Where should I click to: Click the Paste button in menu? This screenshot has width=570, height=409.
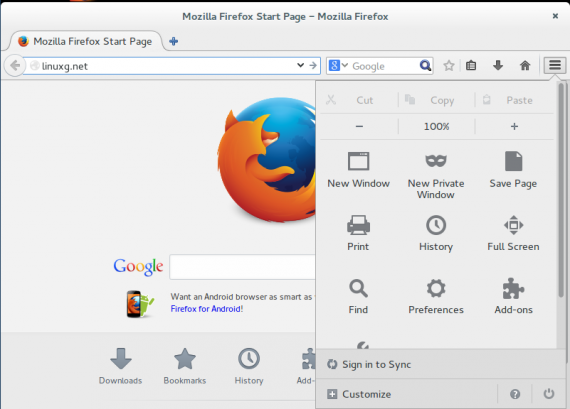point(514,100)
